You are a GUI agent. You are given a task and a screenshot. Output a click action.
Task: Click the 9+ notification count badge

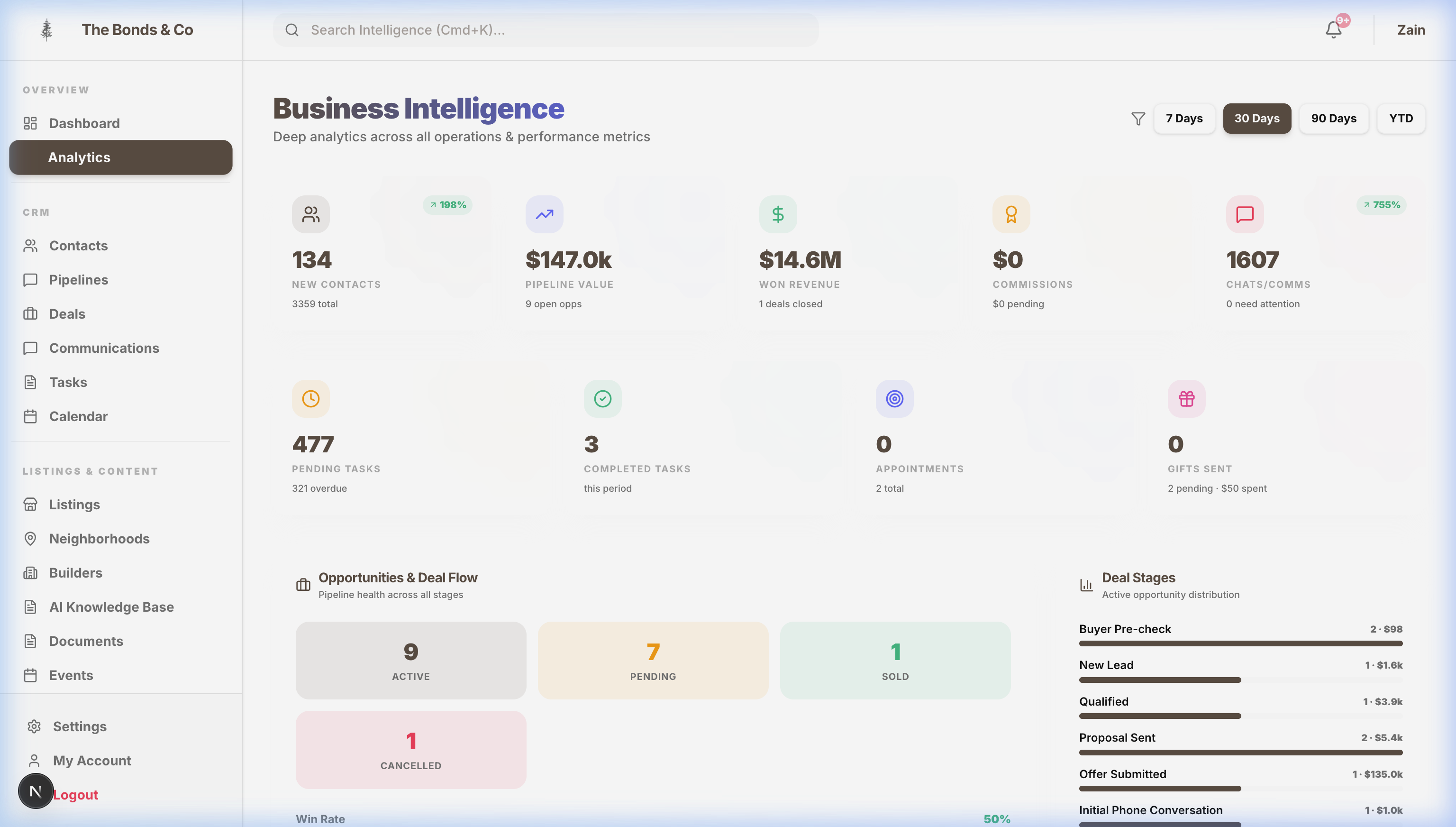pyautogui.click(x=1343, y=20)
